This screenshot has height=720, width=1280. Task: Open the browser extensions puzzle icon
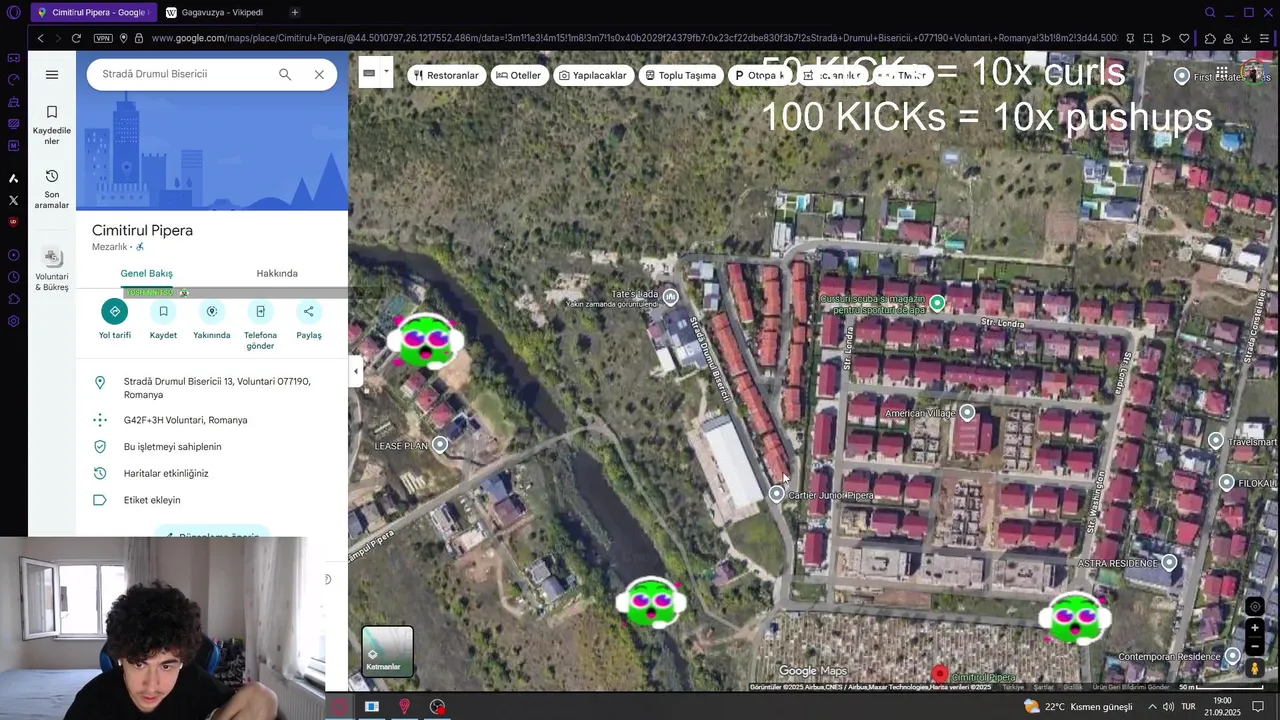(x=1210, y=38)
